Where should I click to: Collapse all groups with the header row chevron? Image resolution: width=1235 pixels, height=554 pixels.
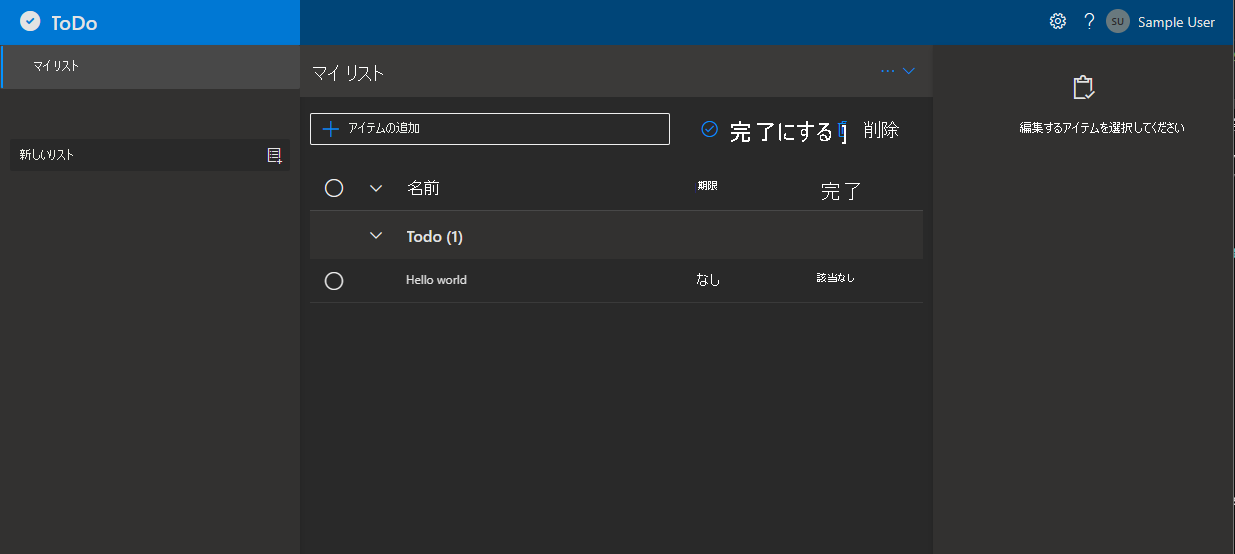[x=376, y=188]
